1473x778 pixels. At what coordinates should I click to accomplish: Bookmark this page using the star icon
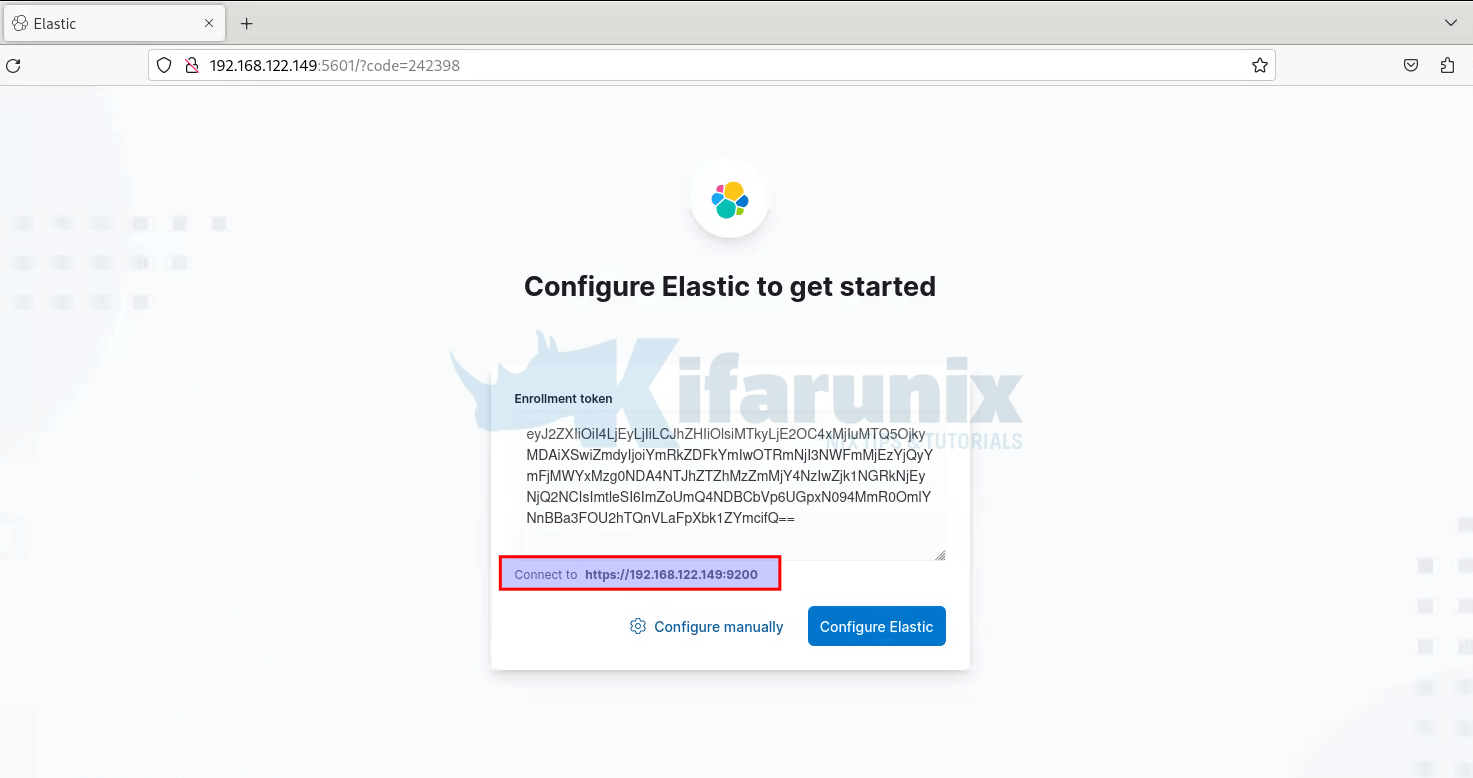click(1259, 66)
